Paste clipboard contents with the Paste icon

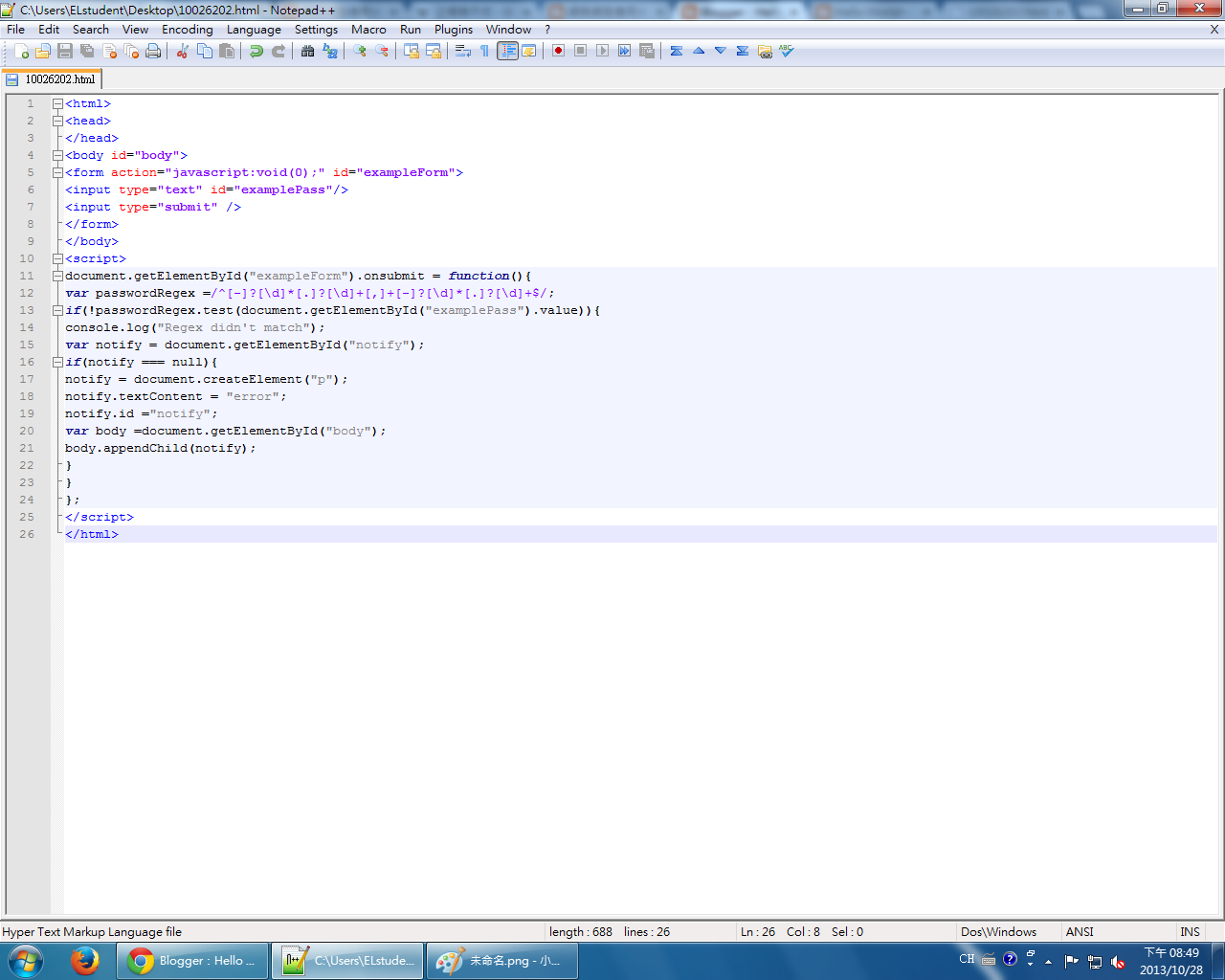pos(227,51)
